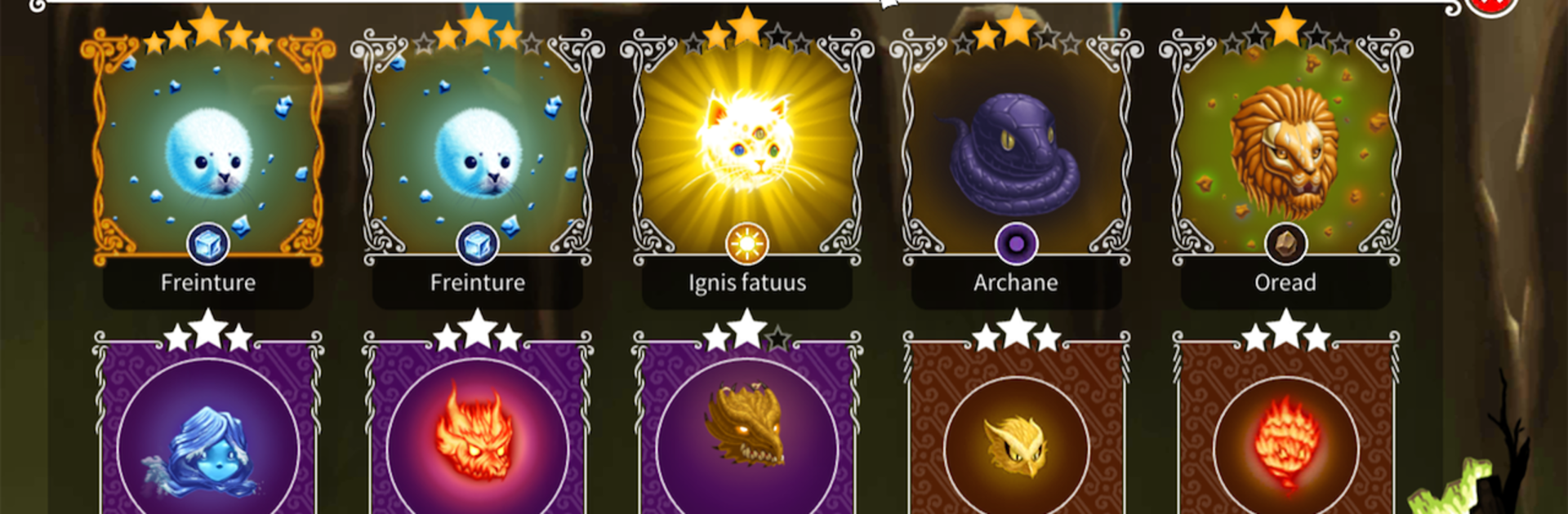Close the panel with the red button
This screenshot has height=514, width=1568.
(1491, 4)
